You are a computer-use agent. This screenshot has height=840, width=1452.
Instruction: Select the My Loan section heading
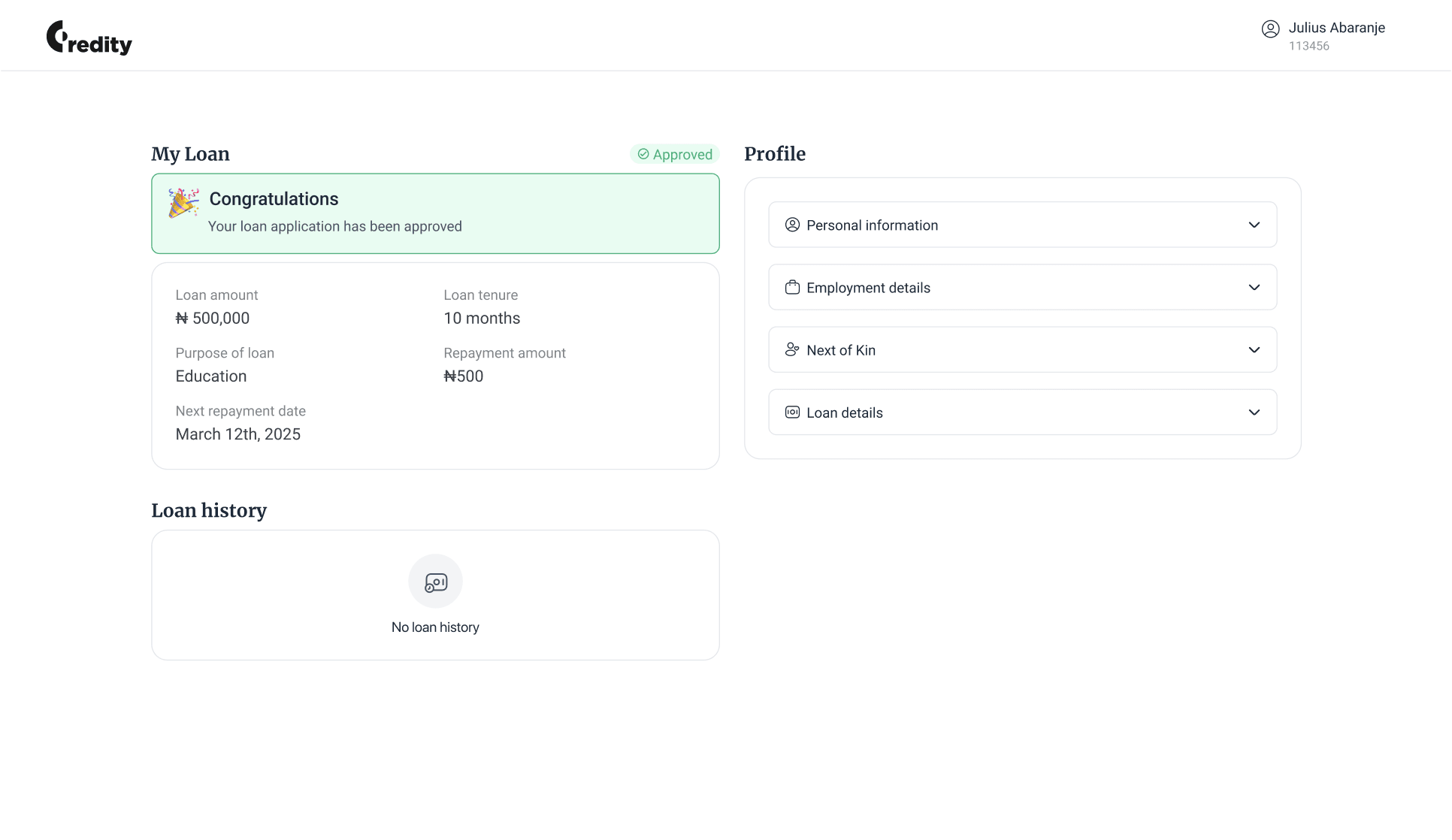(190, 153)
